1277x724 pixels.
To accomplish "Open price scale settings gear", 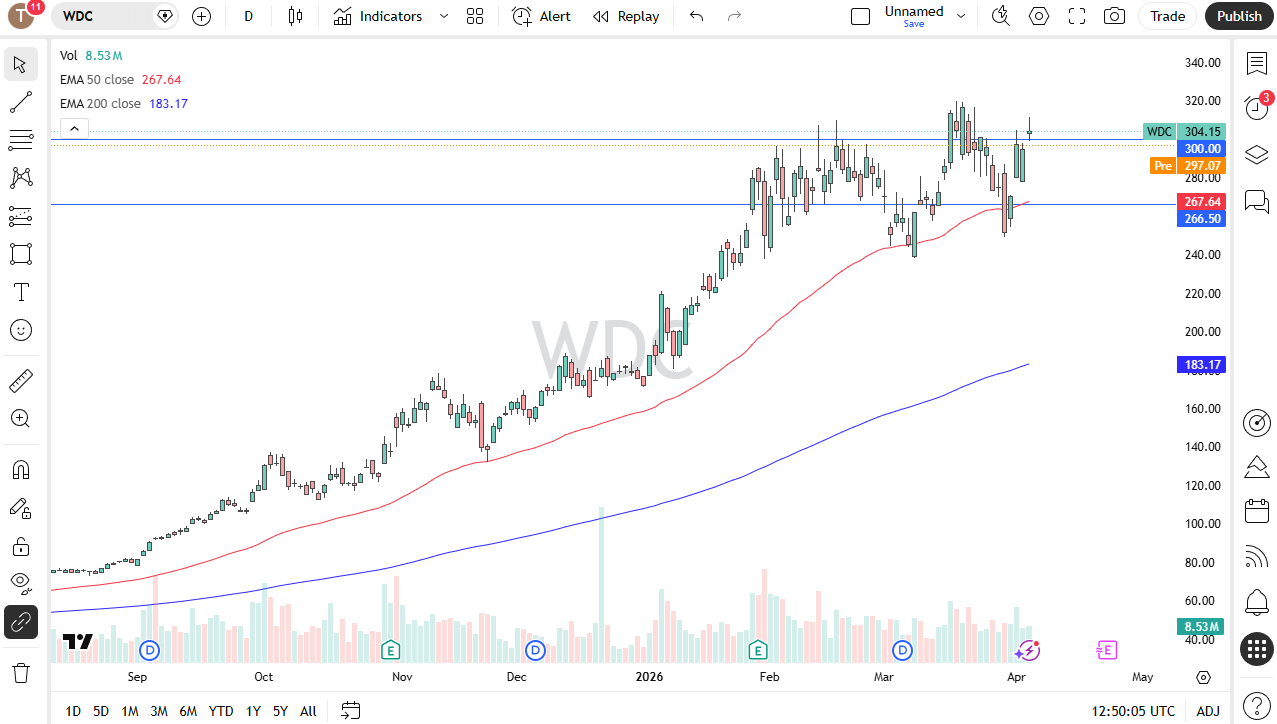I will (1203, 677).
